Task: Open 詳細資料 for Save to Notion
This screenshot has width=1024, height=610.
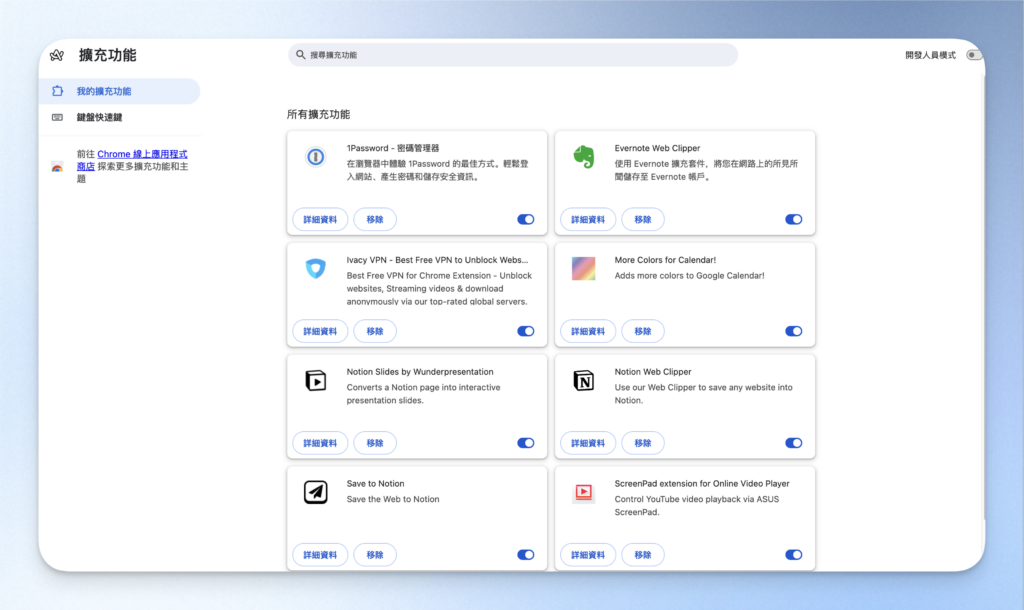Action: pyautogui.click(x=320, y=554)
